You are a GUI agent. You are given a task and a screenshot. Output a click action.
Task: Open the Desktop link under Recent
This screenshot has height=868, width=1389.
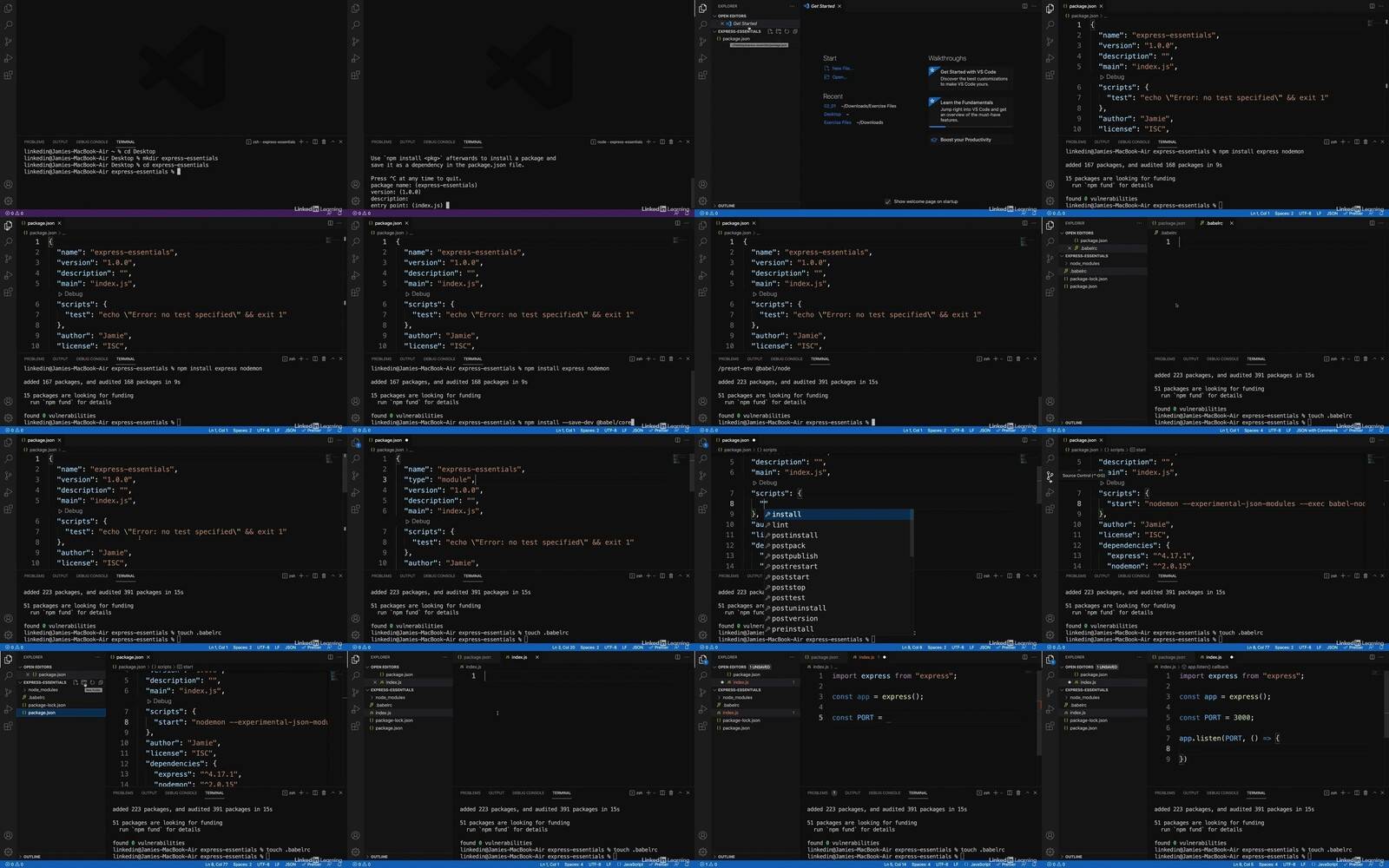click(x=833, y=114)
